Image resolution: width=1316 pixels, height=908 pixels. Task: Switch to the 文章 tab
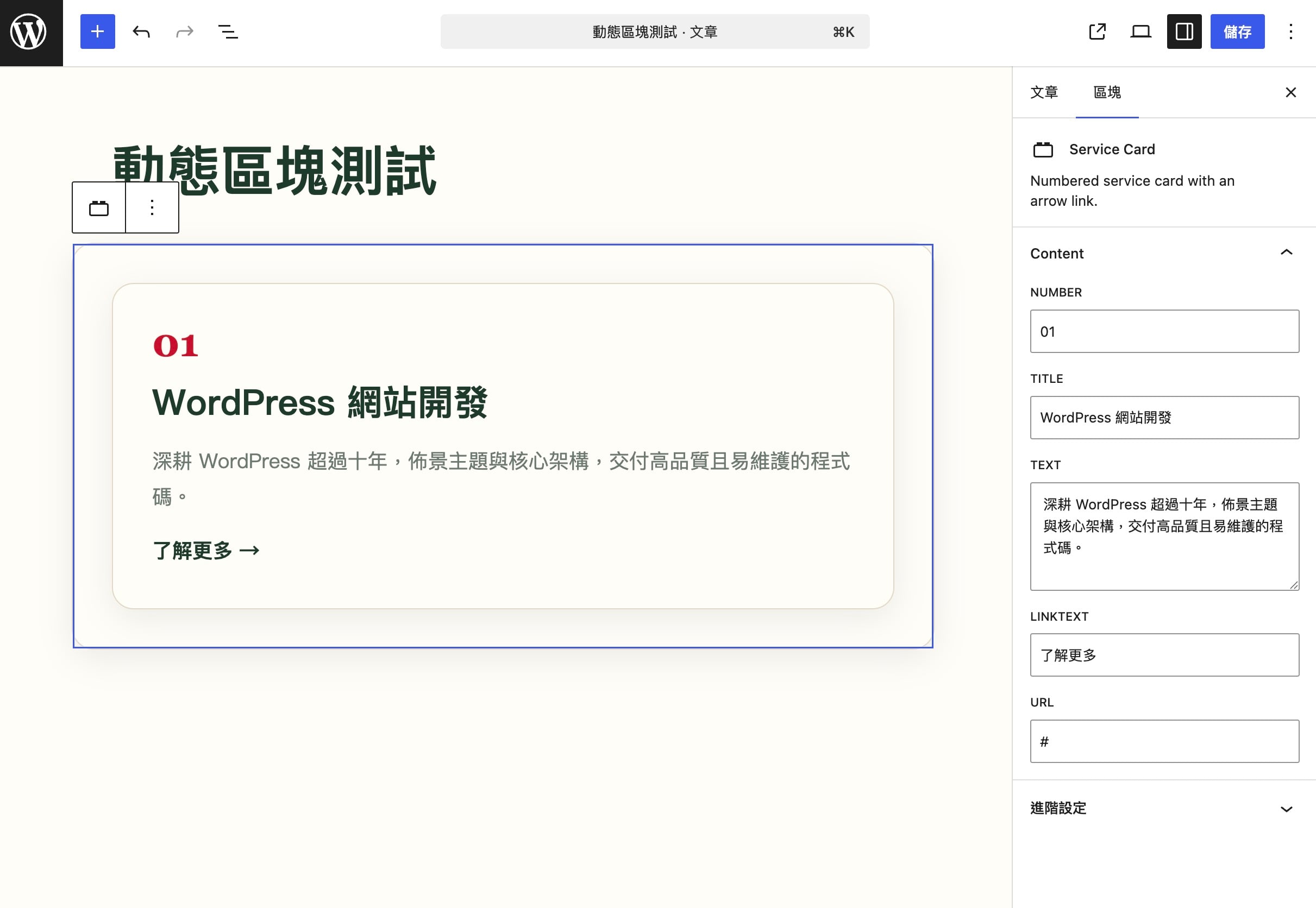(1044, 92)
